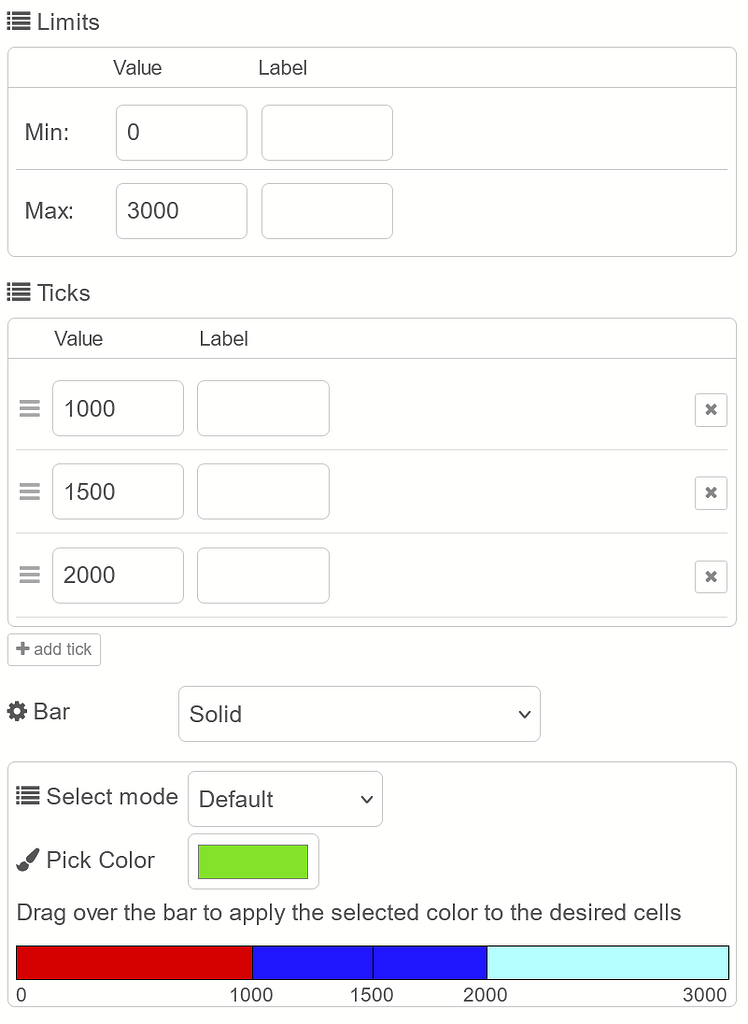Open the Bar style dropdown showing Solid
Viewport: 748px width, 1024px height.
pyautogui.click(x=359, y=714)
